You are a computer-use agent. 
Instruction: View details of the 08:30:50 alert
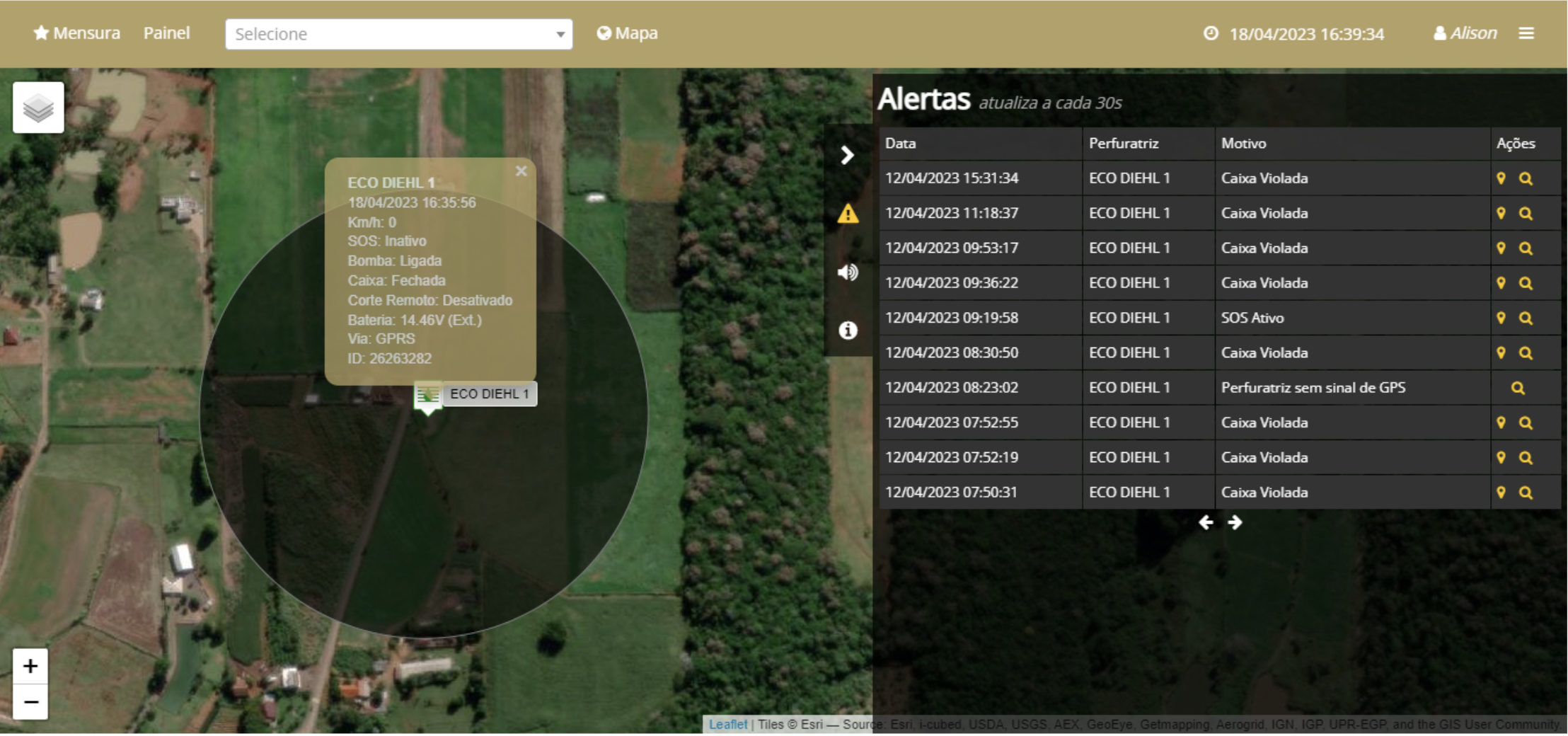(1526, 352)
